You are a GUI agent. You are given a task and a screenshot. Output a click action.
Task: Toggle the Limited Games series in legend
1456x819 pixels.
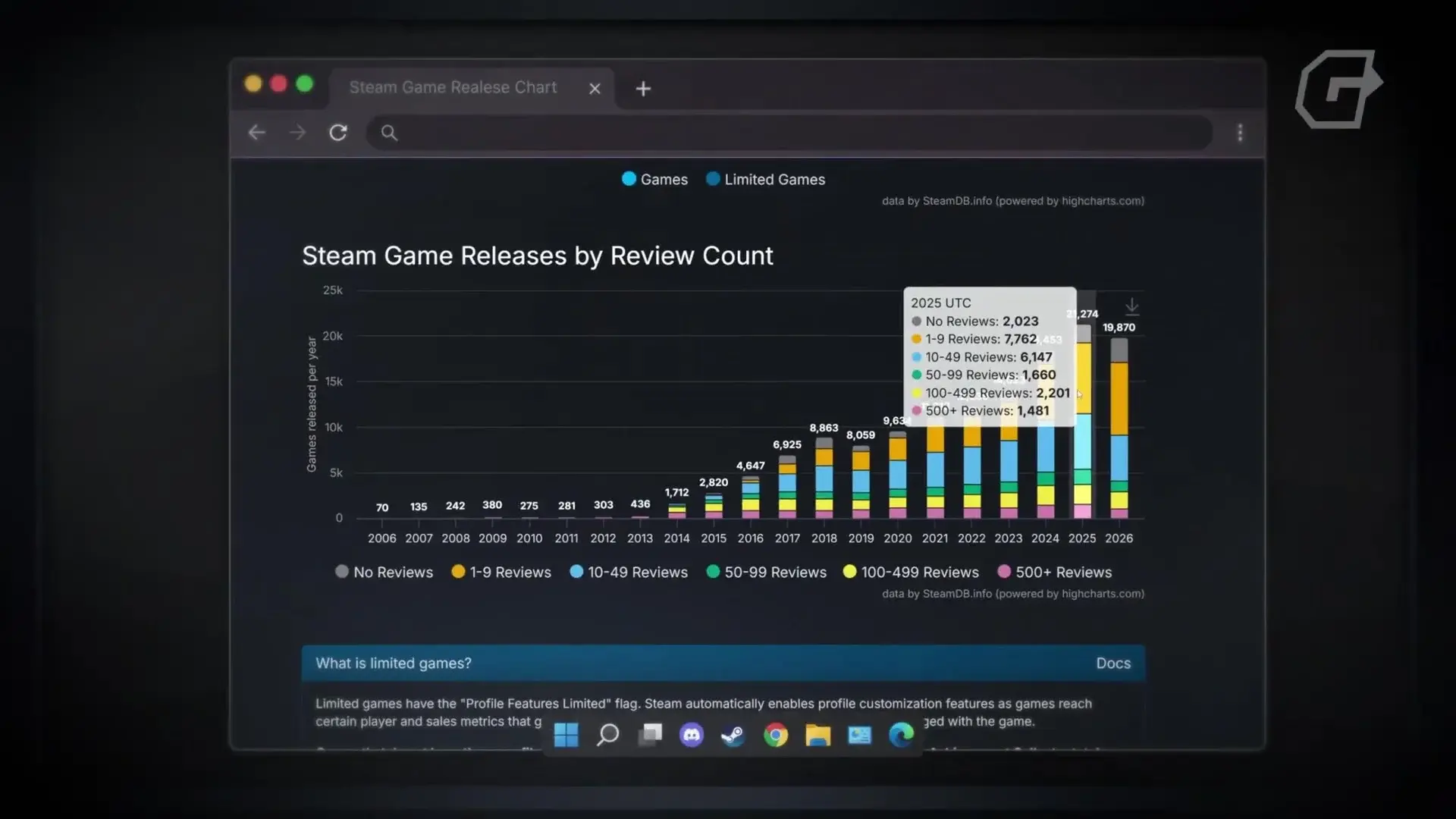click(765, 180)
